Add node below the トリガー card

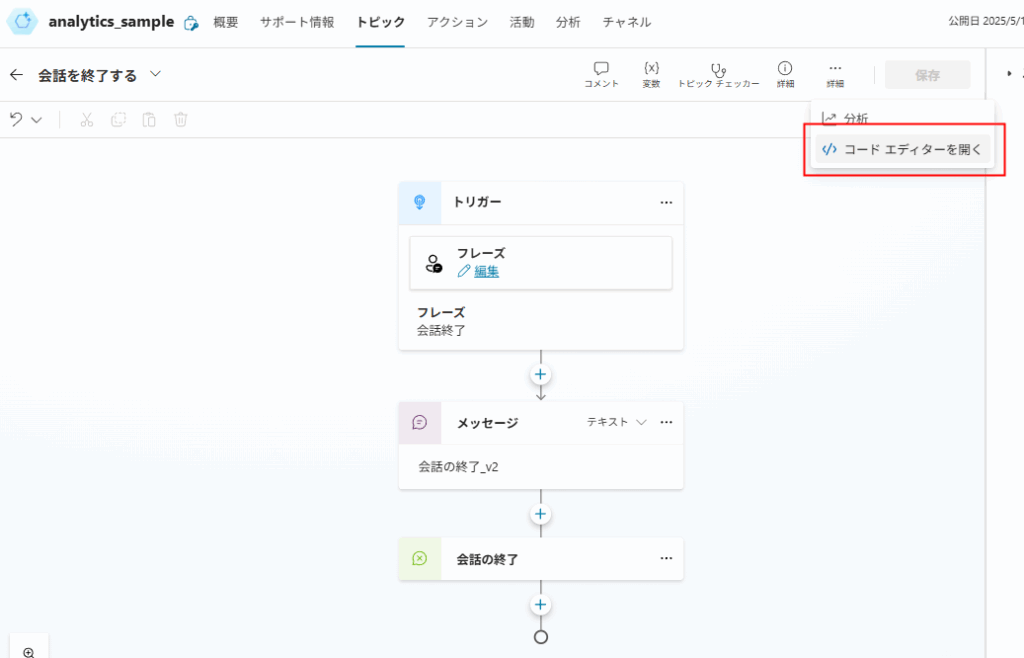(x=540, y=375)
